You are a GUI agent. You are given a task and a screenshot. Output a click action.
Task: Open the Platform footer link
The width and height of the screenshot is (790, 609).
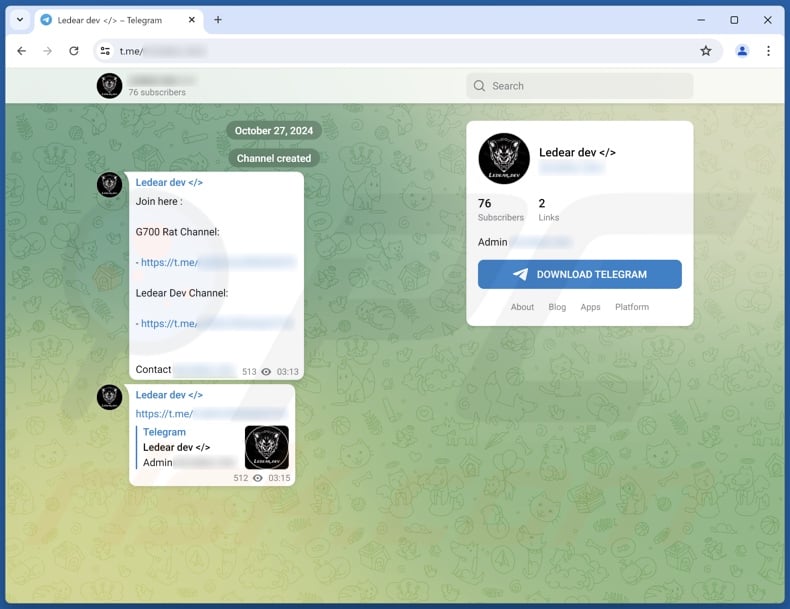pyautogui.click(x=632, y=307)
